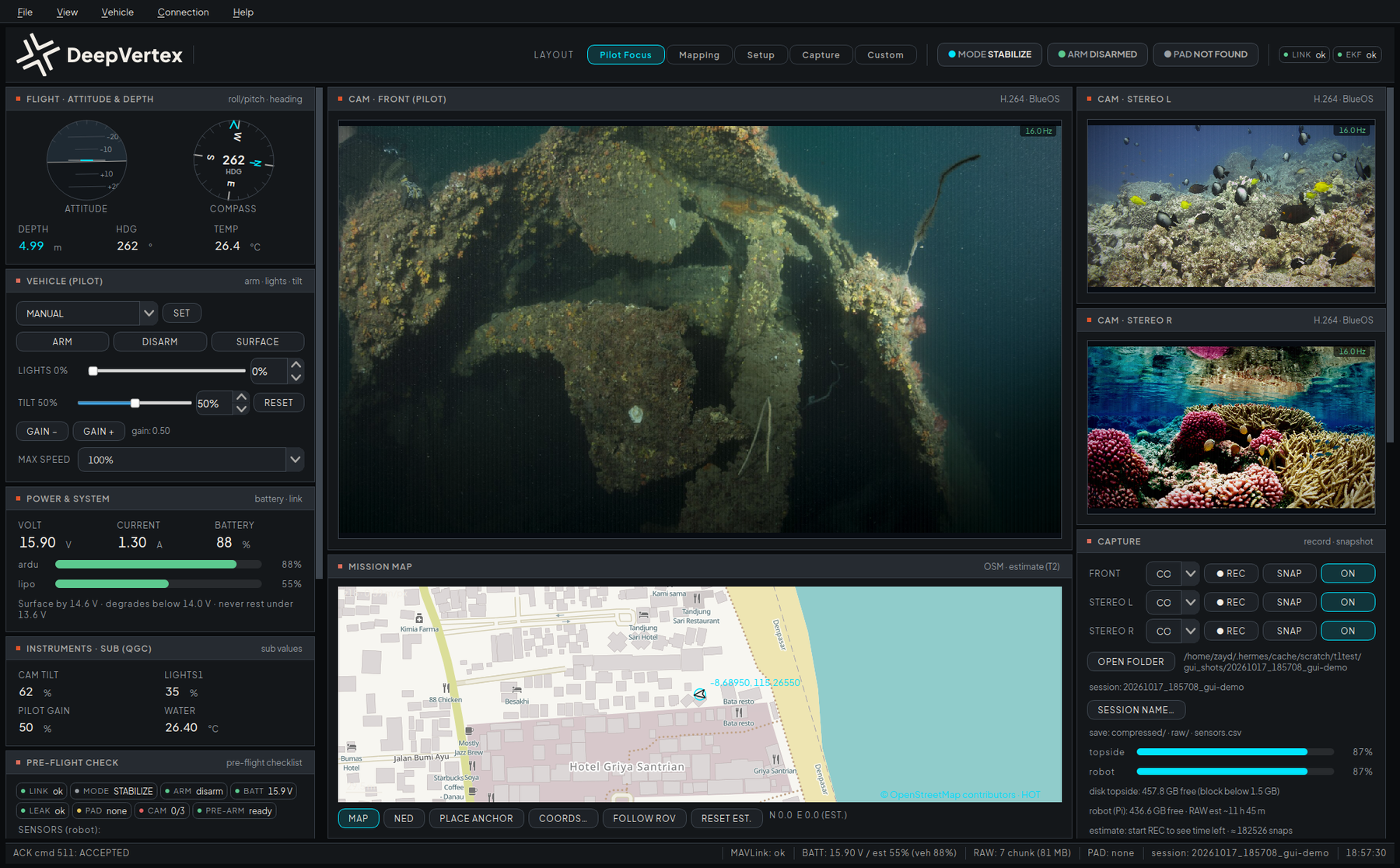Switch to the Setup layout tab
This screenshot has width=1400, height=868.
761,54
